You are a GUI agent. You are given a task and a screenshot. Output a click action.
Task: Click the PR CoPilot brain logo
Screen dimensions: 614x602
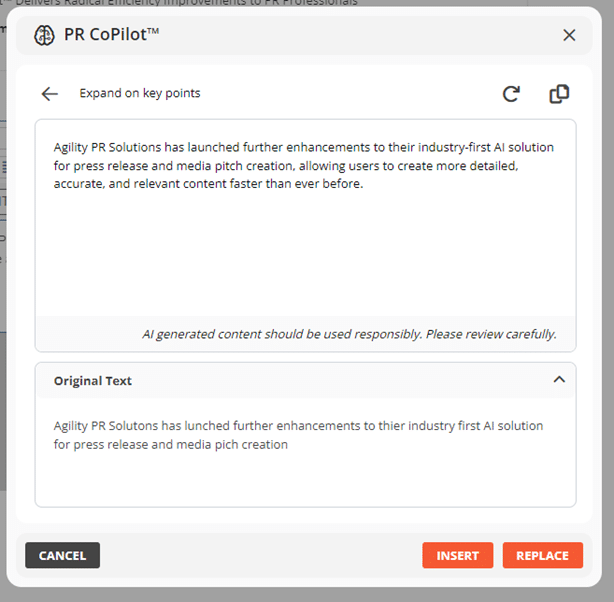pos(44,36)
